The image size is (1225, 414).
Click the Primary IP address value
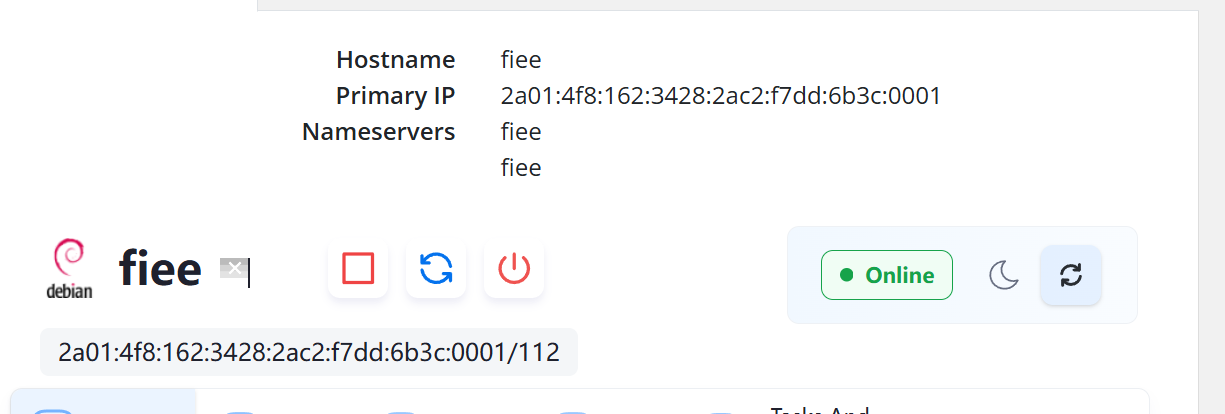[721, 96]
